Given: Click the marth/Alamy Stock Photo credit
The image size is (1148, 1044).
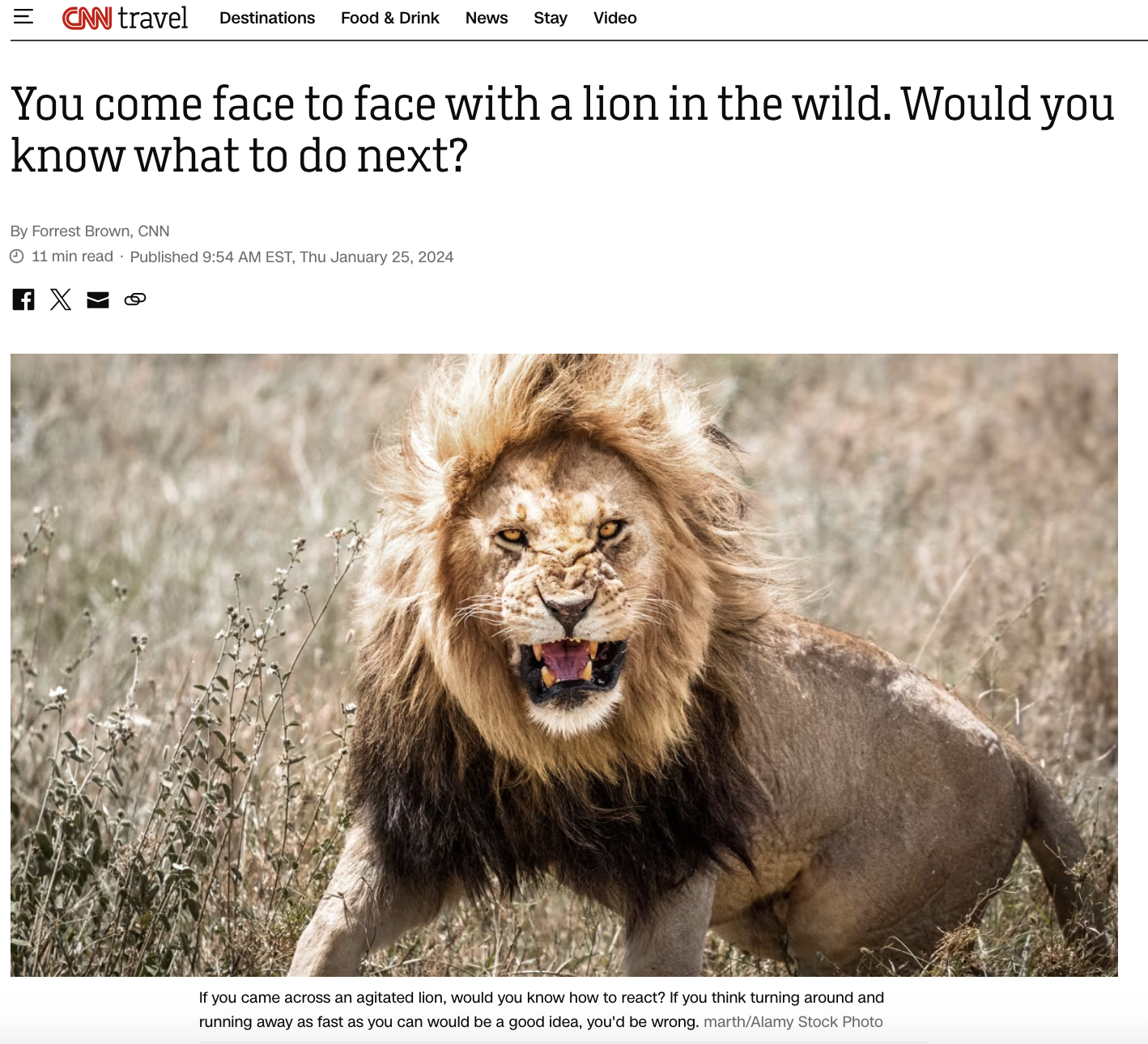Looking at the screenshot, I should coord(793,1022).
